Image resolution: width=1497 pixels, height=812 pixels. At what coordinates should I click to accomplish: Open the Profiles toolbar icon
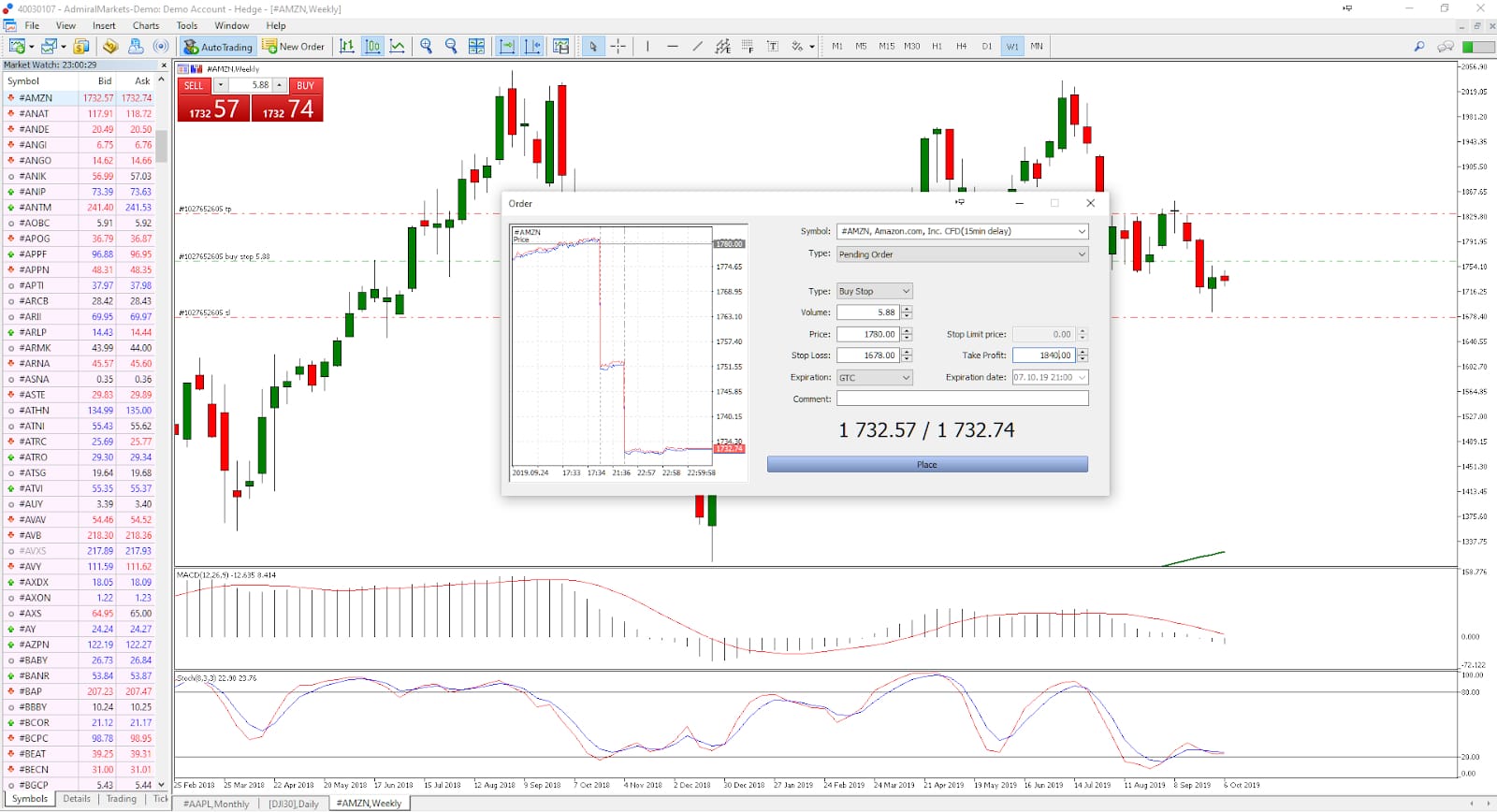click(49, 46)
